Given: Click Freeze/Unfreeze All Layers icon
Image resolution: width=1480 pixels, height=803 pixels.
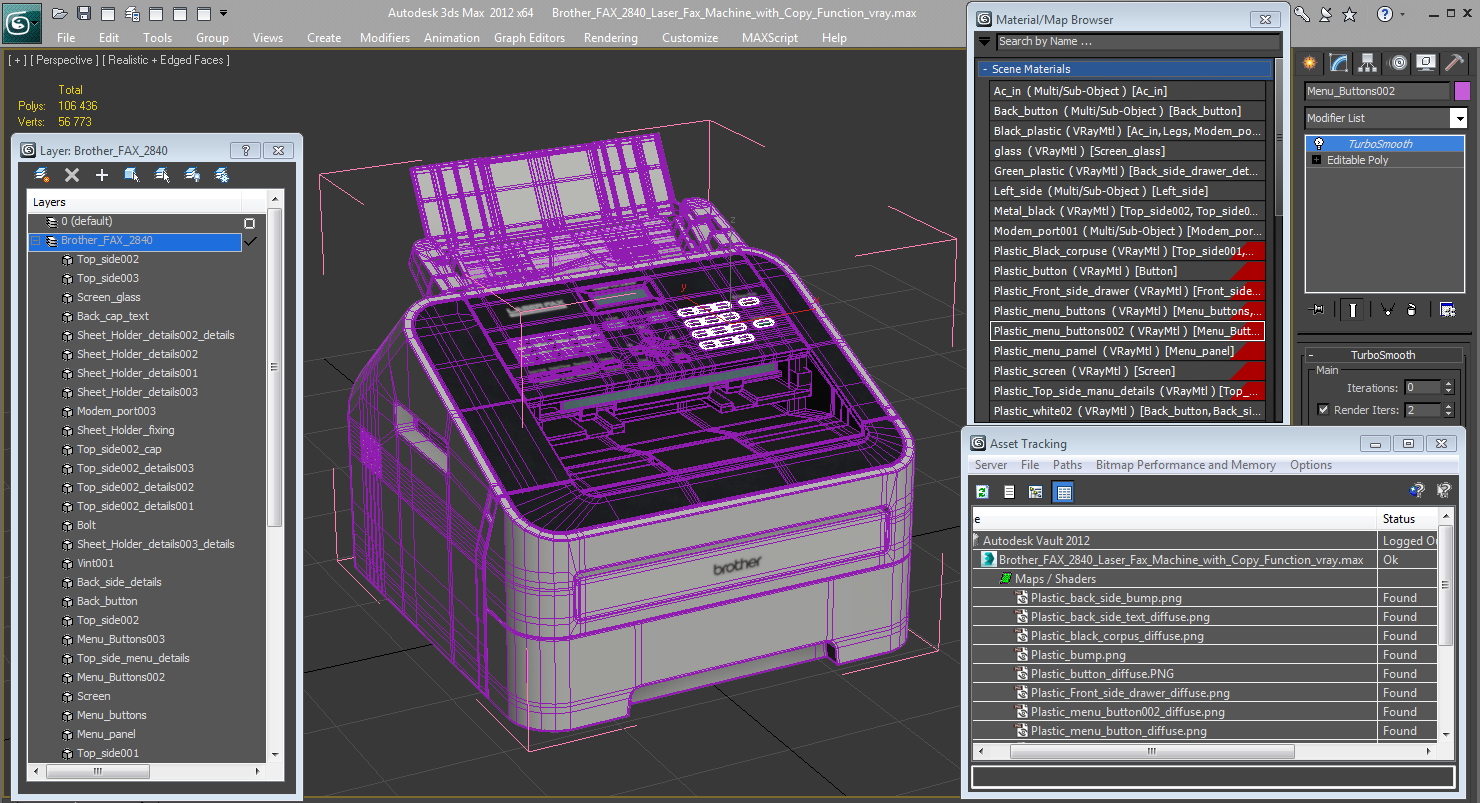Looking at the screenshot, I should pyautogui.click(x=222, y=175).
